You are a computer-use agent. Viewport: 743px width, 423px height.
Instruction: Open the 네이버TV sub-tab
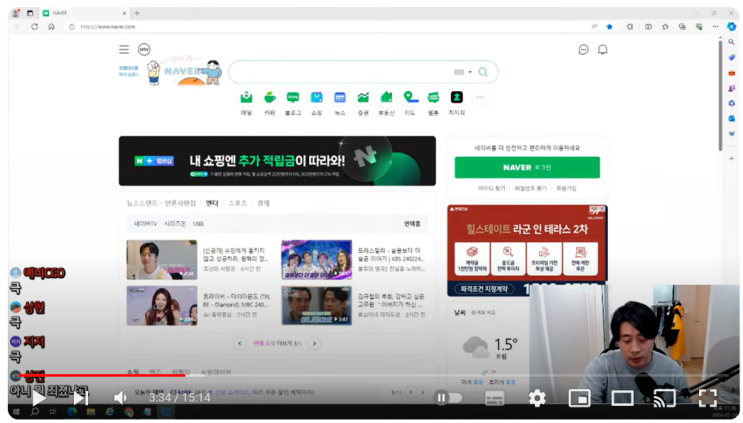tap(145, 224)
